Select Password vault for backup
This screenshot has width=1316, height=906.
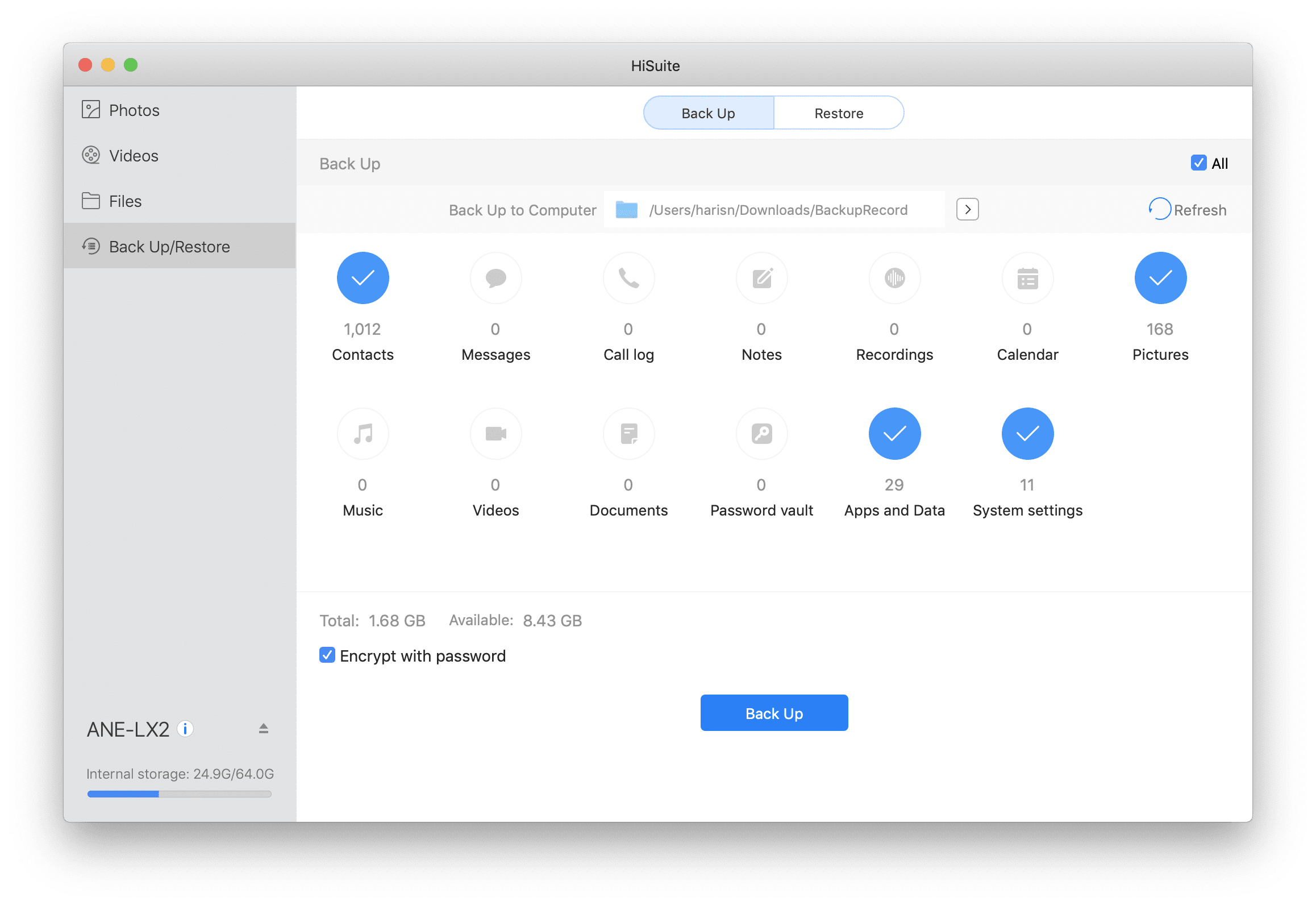pyautogui.click(x=761, y=433)
